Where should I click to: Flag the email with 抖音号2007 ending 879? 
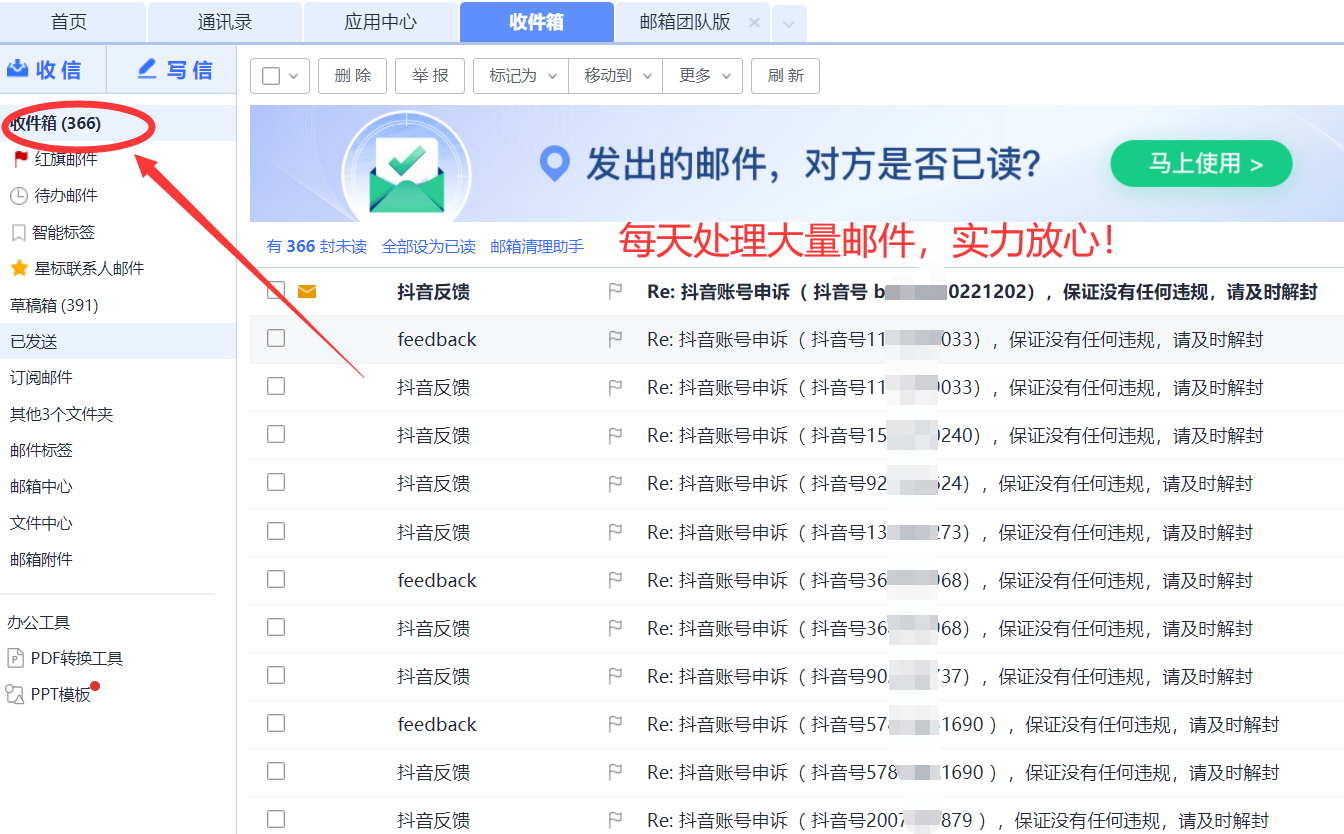point(615,820)
